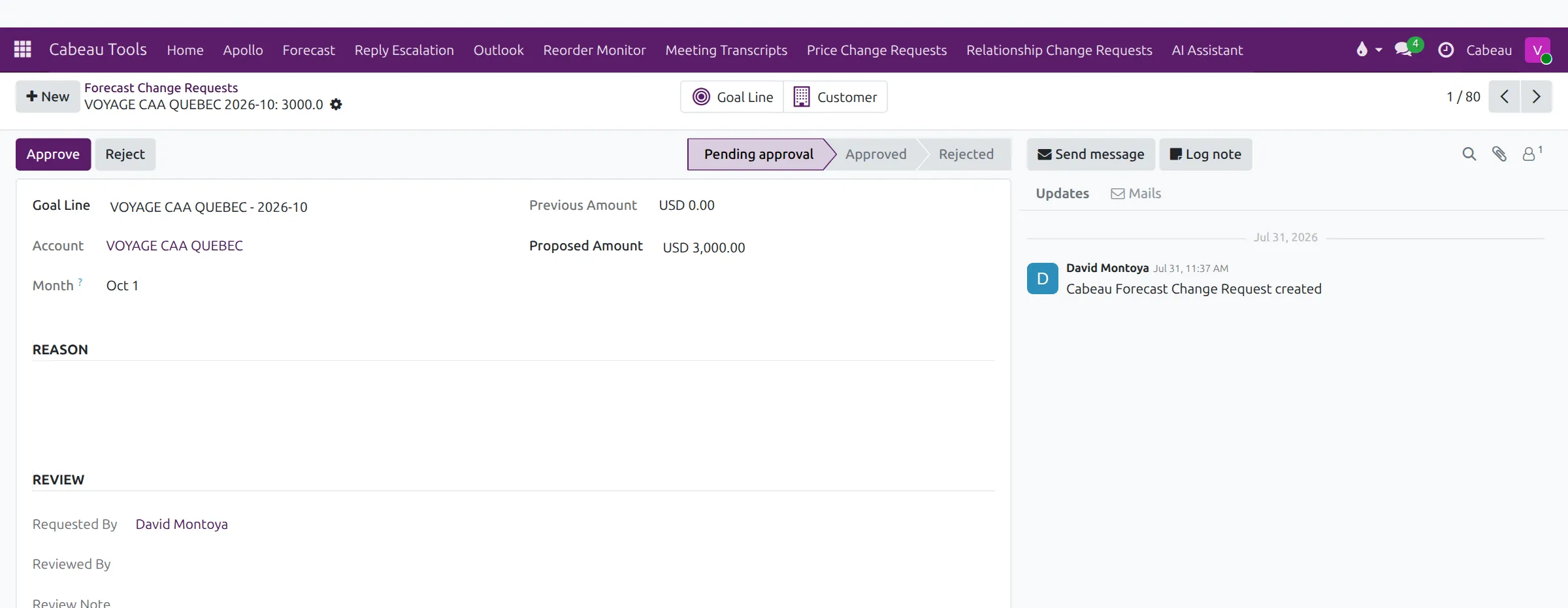This screenshot has width=1568, height=608.
Task: Open the apps grid menu icon
Action: tap(23, 50)
